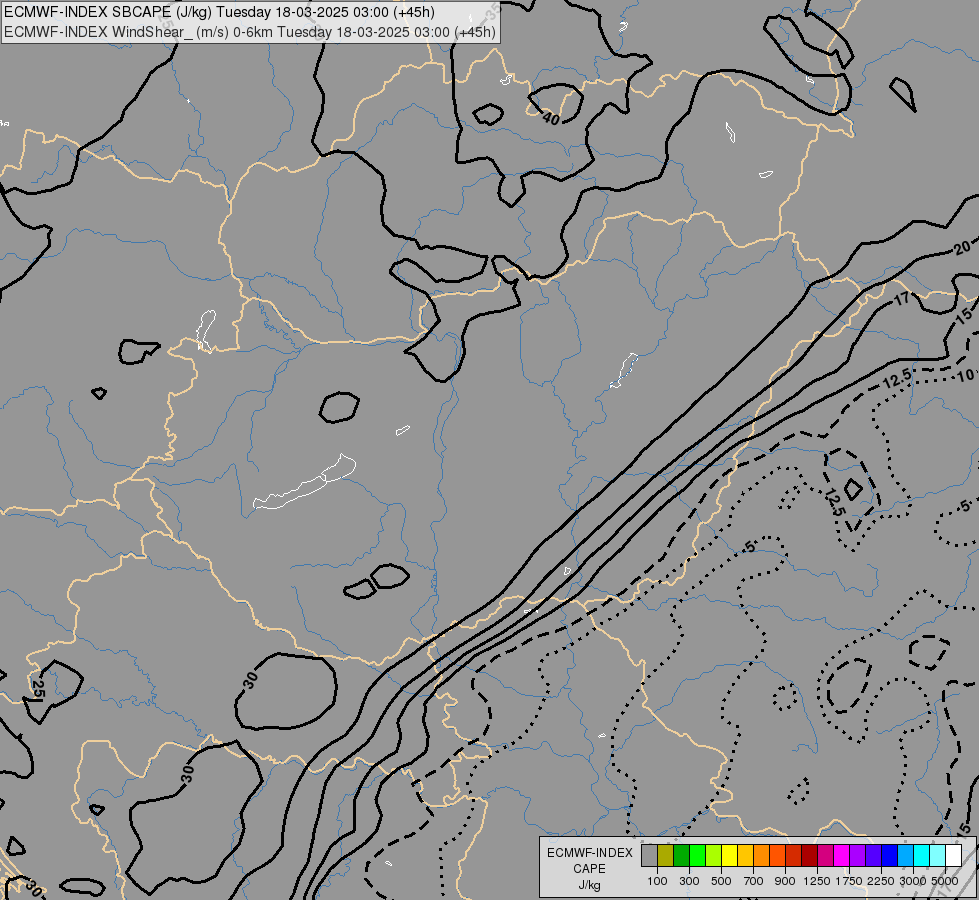Screen dimensions: 979x900
Task: Click the 300 legend tick label
Action: point(689,881)
